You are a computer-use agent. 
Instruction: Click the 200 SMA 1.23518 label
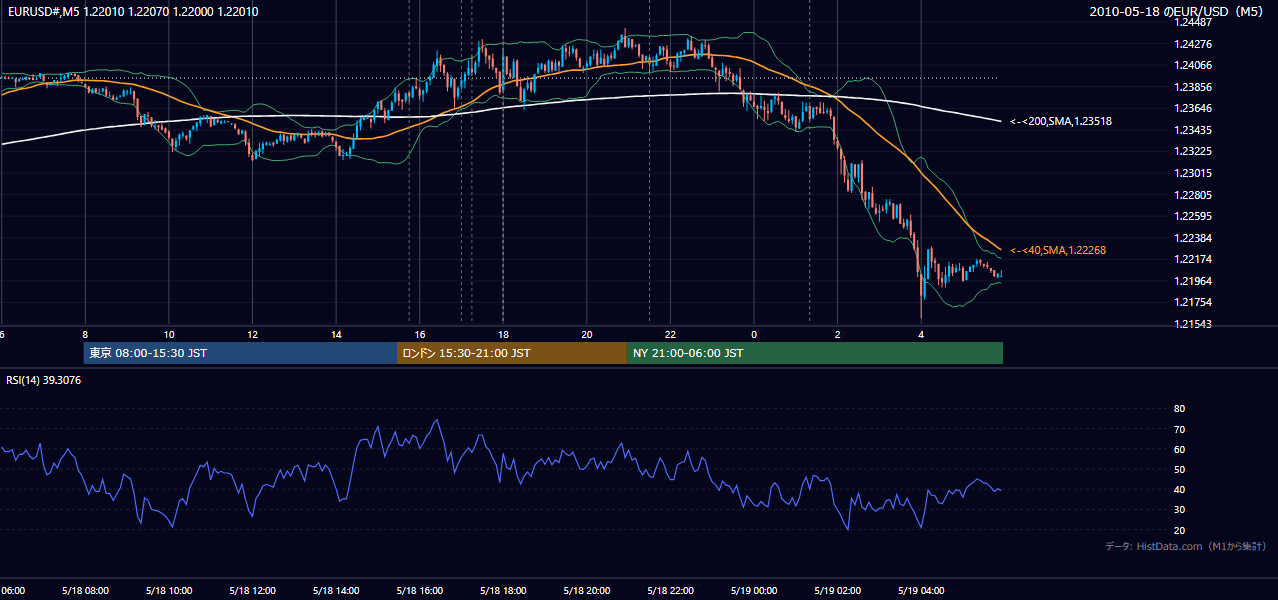coord(1061,121)
